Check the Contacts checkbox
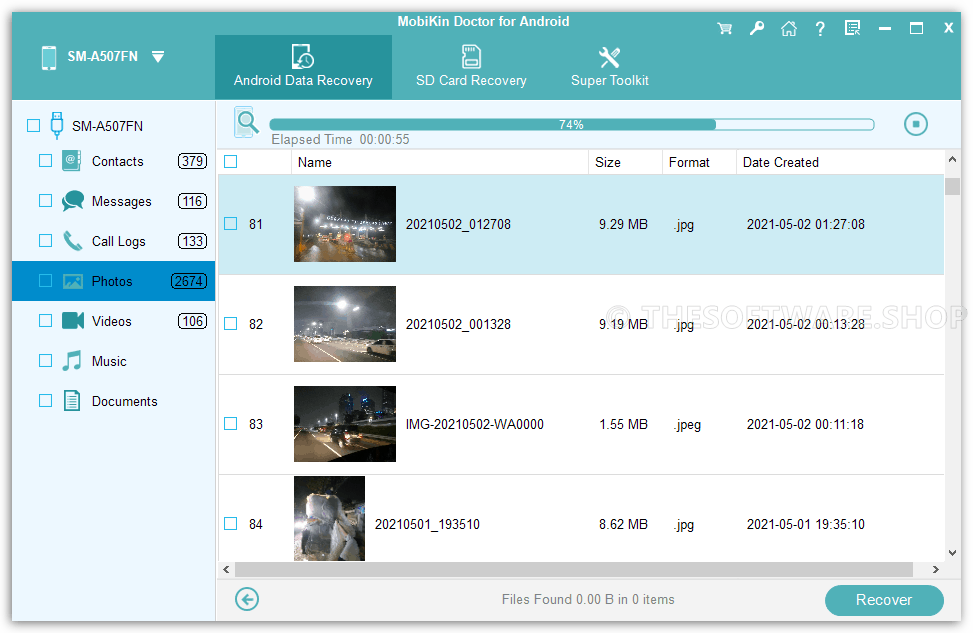This screenshot has width=973, height=633. tap(45, 161)
